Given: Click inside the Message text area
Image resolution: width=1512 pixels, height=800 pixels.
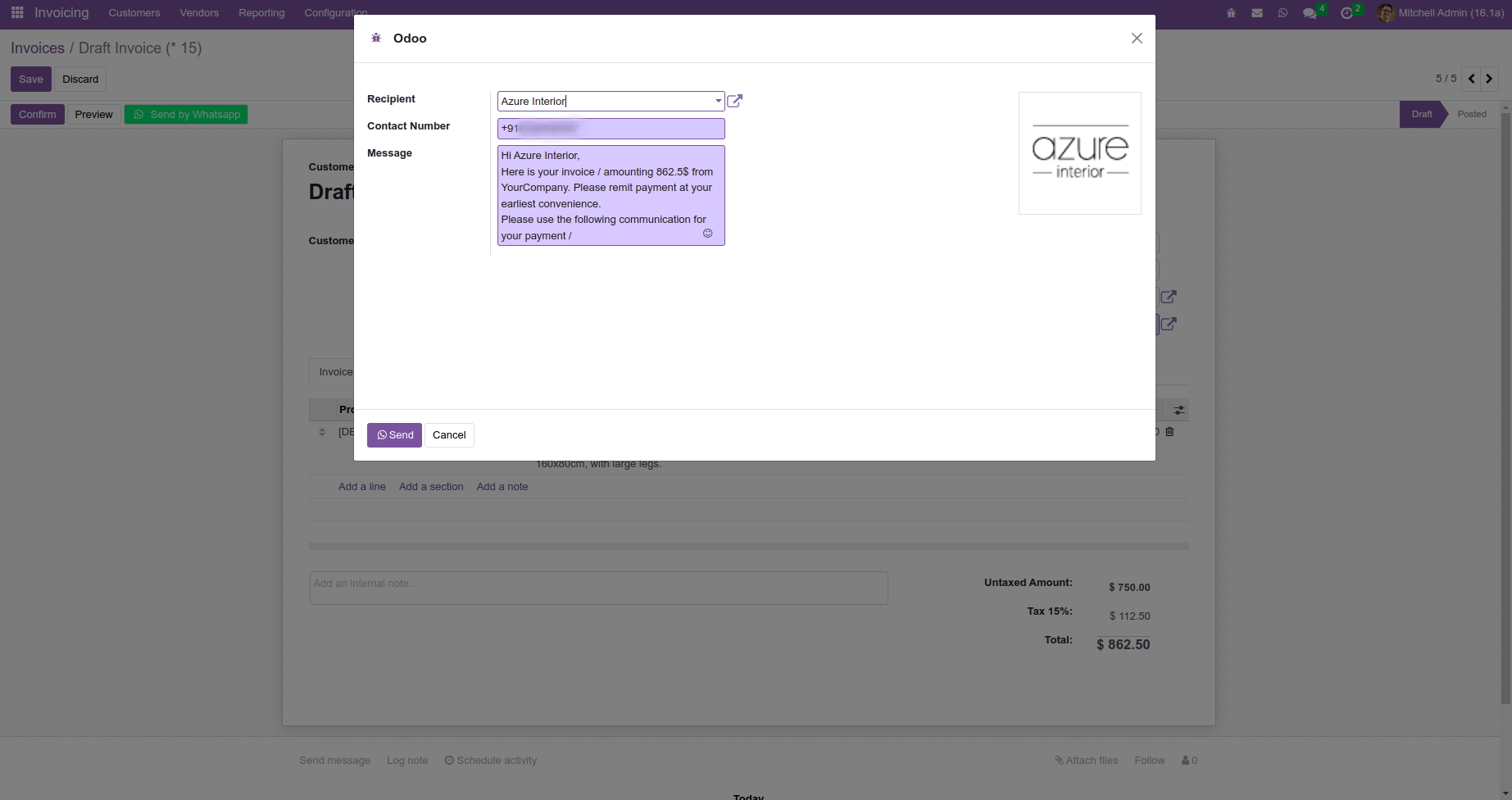Looking at the screenshot, I should point(611,195).
